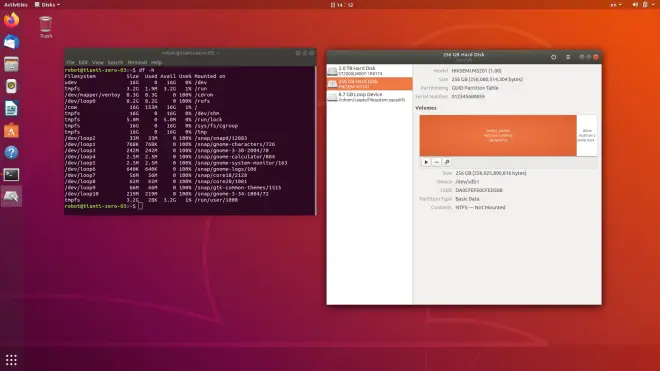Open the clock calendar in top bar
Image resolution: width=660 pixels, height=371 pixels.
[x=342, y=5]
